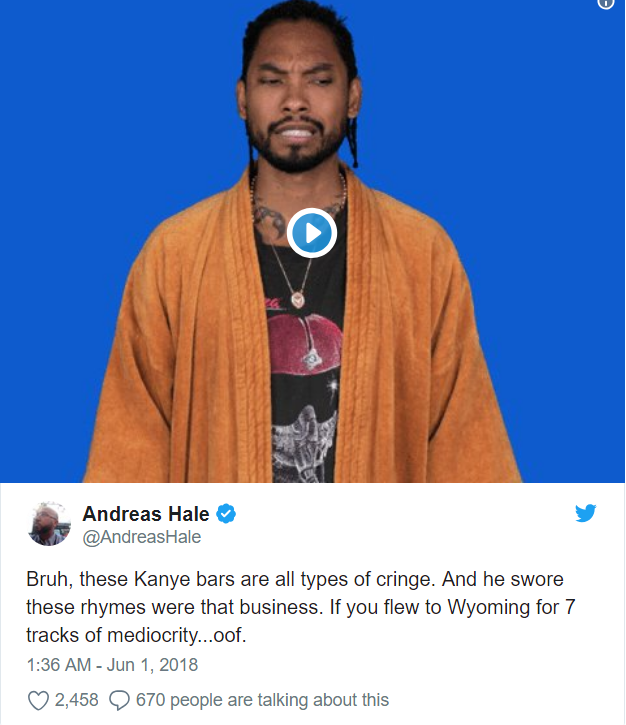Play the embedded tweet video
The height and width of the screenshot is (725, 626).
tap(312, 233)
